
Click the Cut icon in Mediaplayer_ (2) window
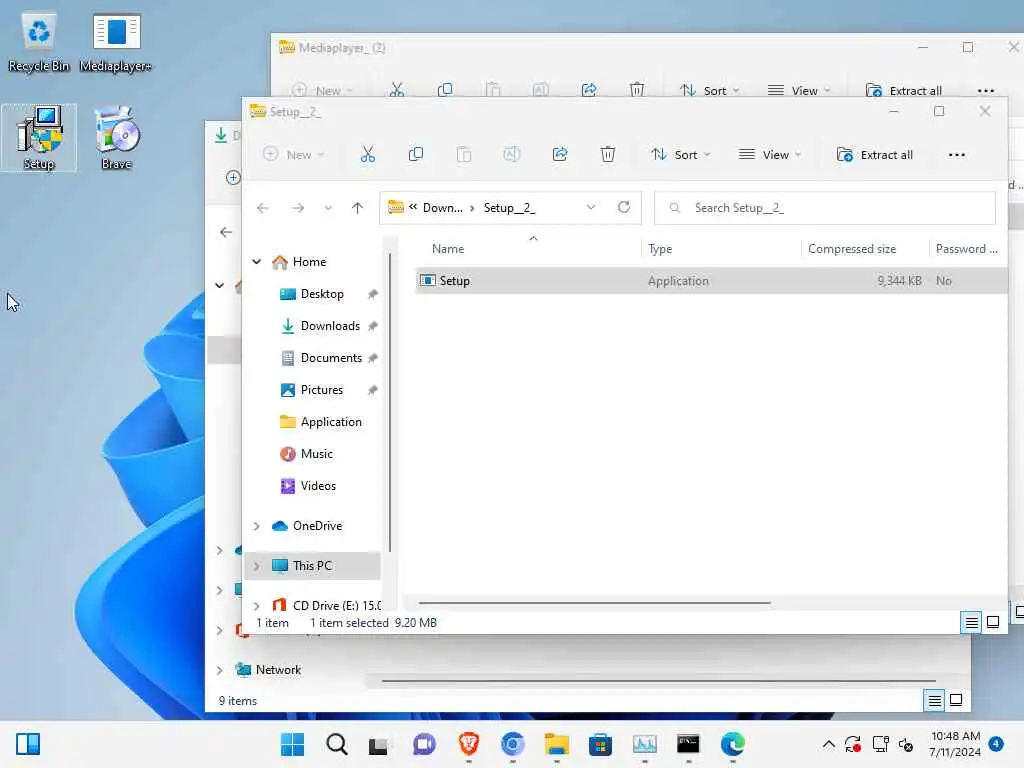[396, 90]
